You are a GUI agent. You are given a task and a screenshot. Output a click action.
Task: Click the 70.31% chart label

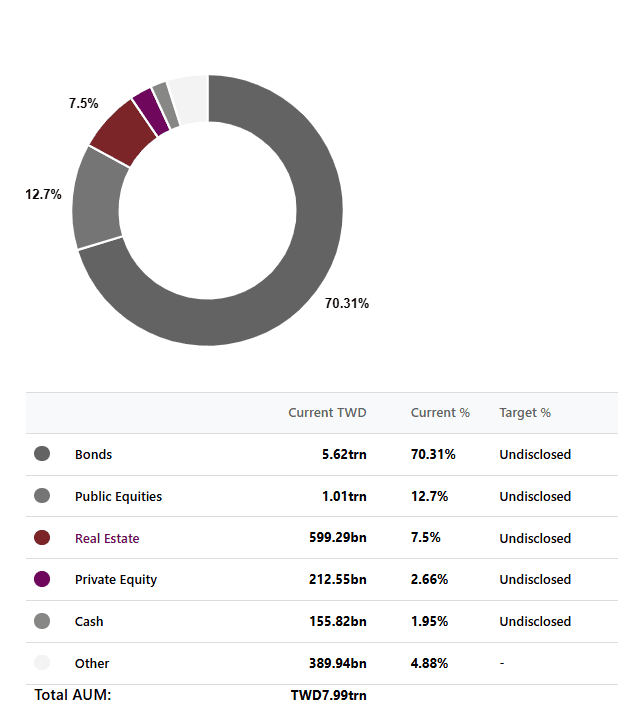tap(347, 303)
